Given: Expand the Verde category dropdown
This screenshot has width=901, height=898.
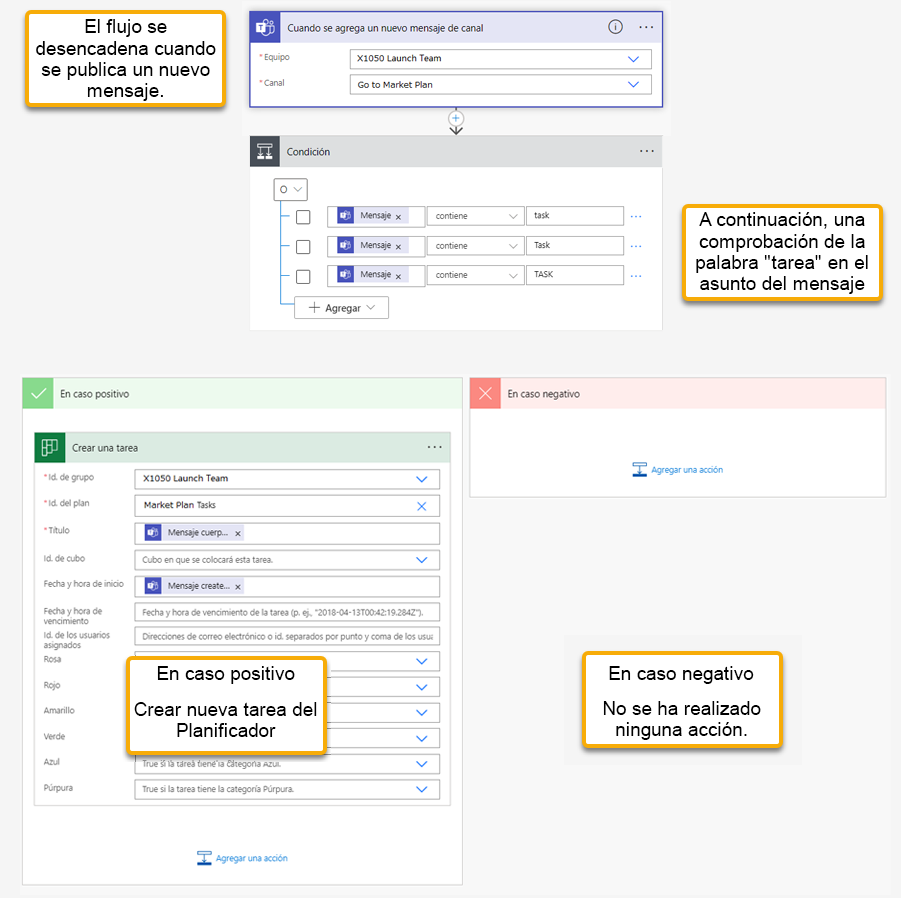Looking at the screenshot, I should (421, 738).
